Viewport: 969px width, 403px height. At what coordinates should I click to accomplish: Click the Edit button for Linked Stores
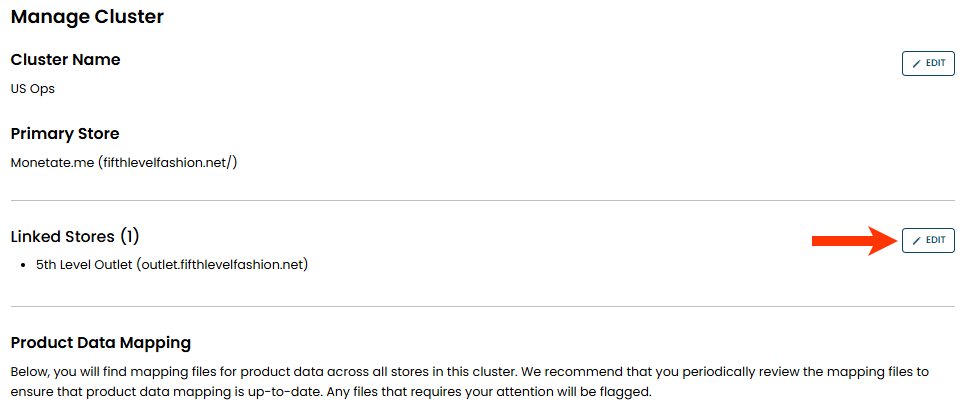pyautogui.click(x=928, y=240)
